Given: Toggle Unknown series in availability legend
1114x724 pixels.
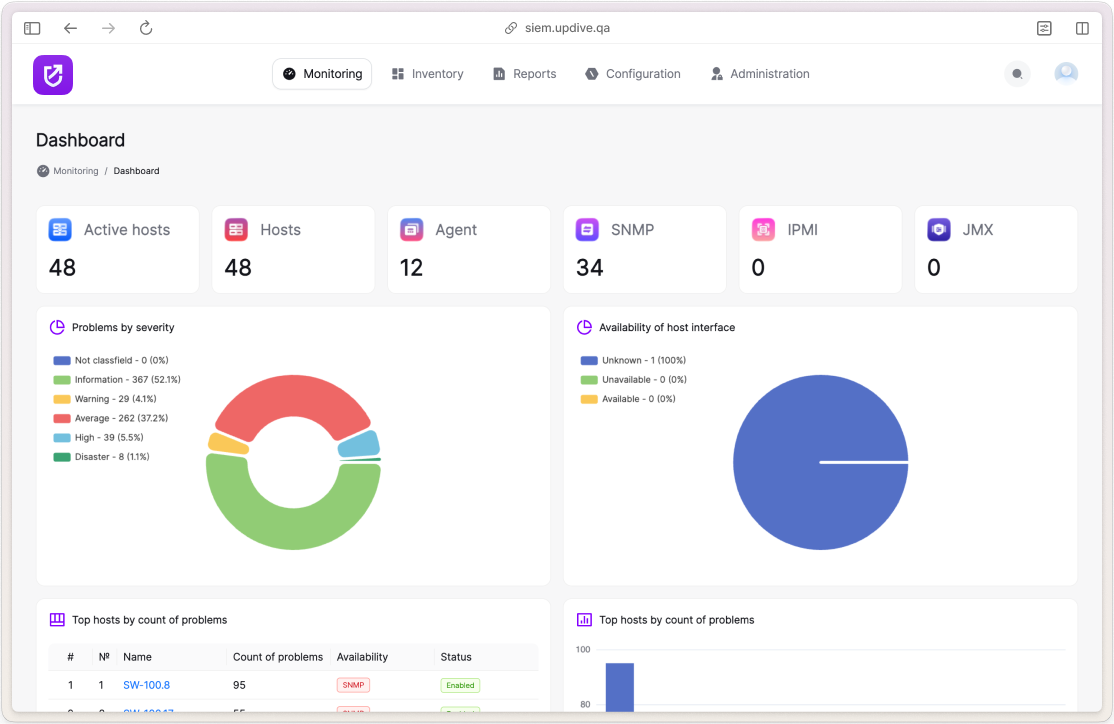Looking at the screenshot, I should (x=633, y=360).
